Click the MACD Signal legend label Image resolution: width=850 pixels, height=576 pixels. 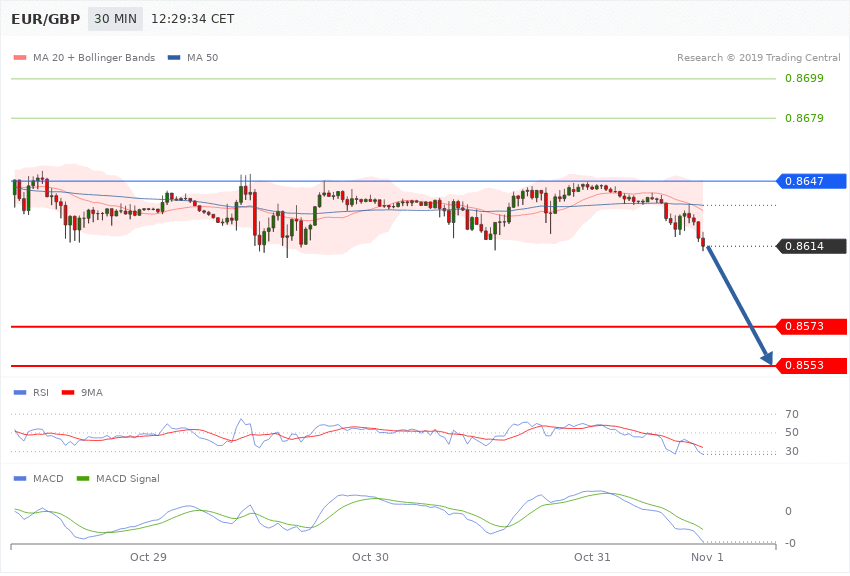pos(128,478)
